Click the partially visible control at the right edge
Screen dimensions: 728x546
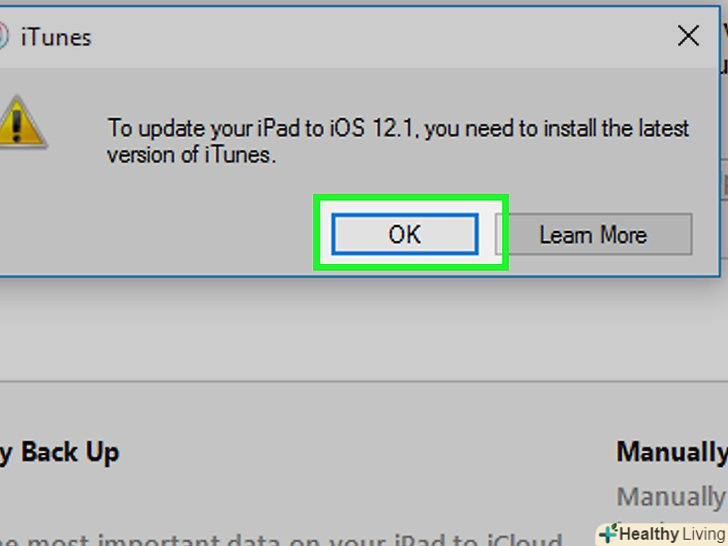pyautogui.click(x=724, y=180)
